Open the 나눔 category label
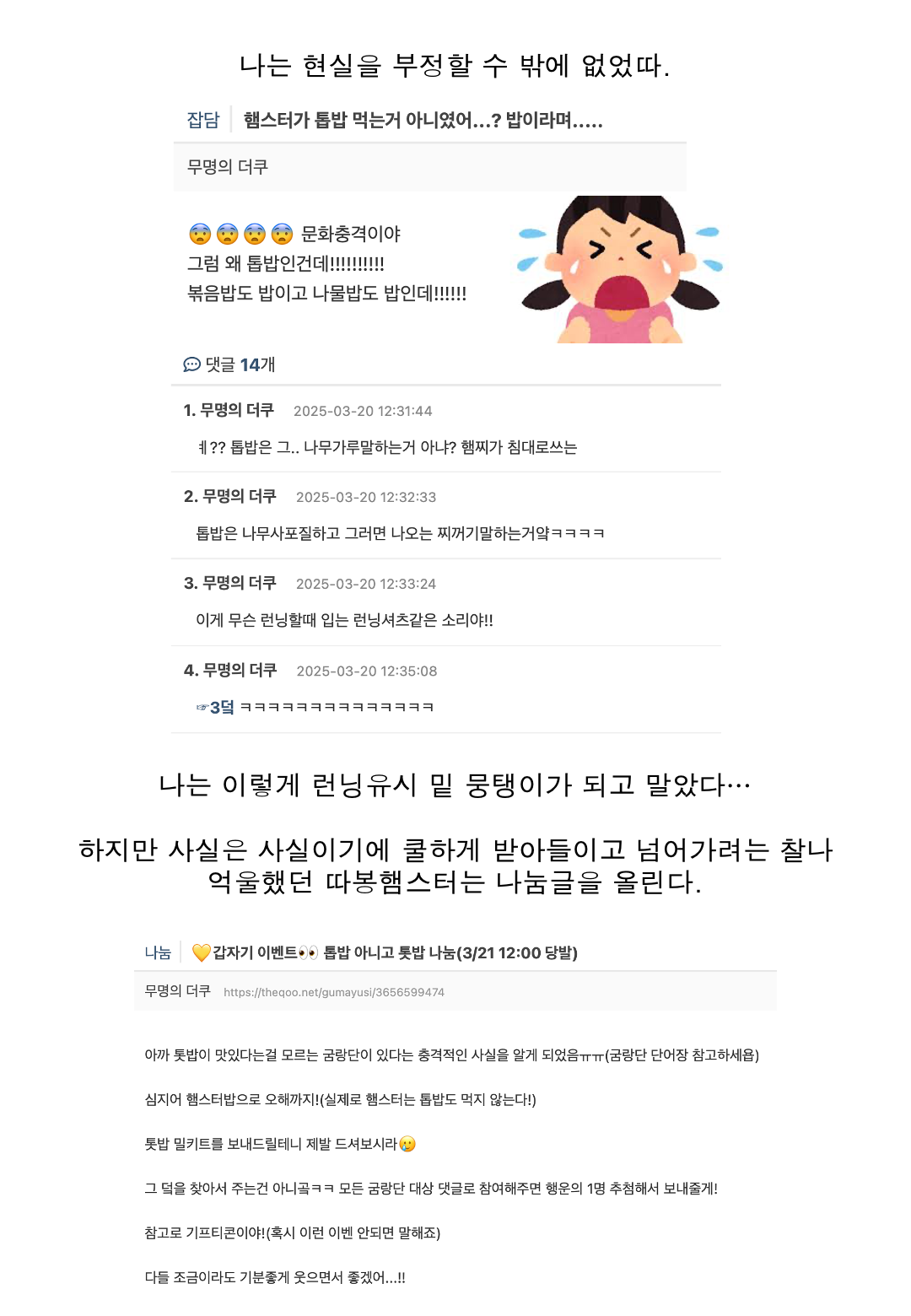 [x=158, y=952]
